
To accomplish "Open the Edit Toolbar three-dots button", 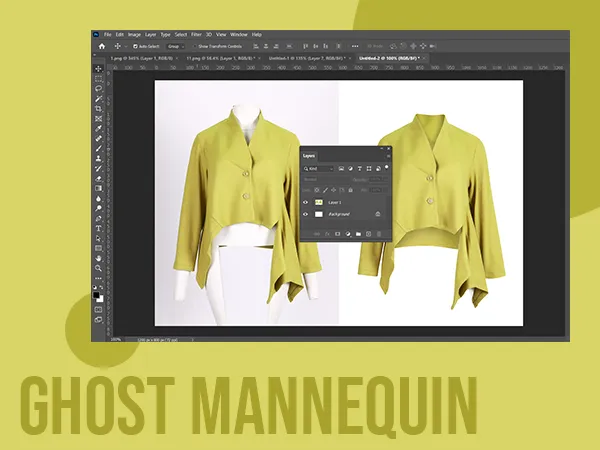I will click(98, 278).
